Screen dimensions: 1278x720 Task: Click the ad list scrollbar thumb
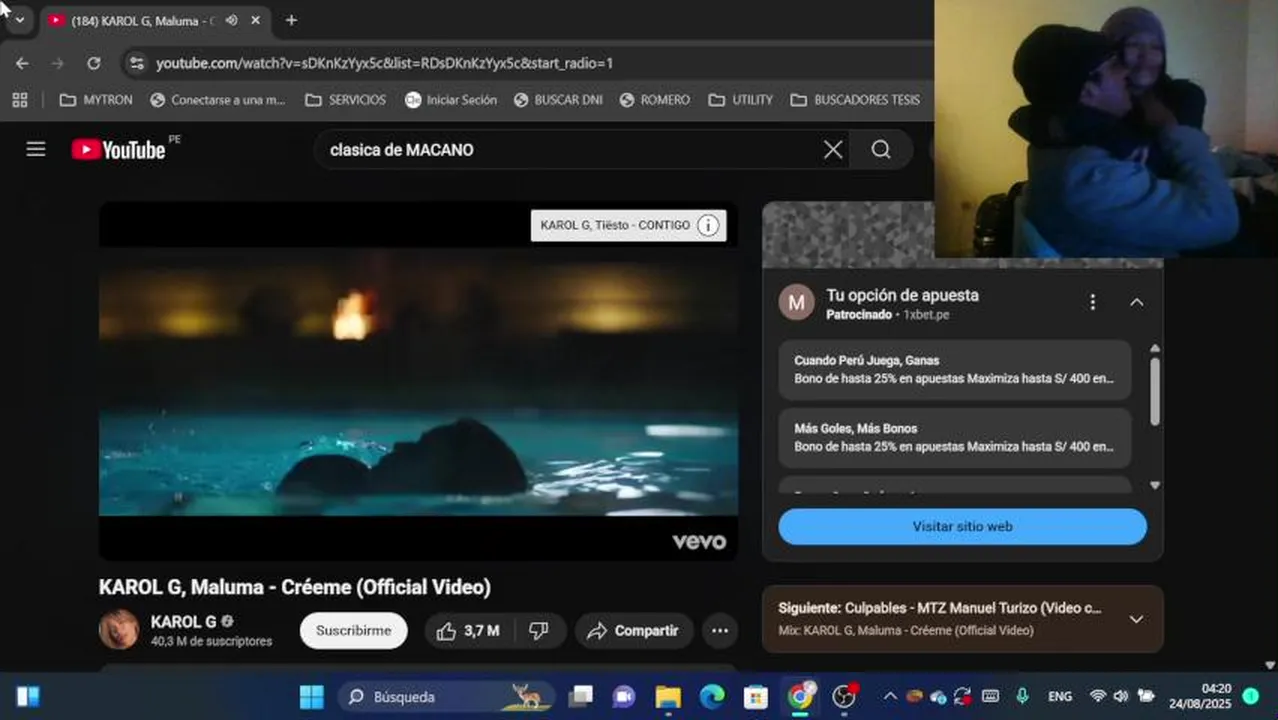[x=1155, y=390]
